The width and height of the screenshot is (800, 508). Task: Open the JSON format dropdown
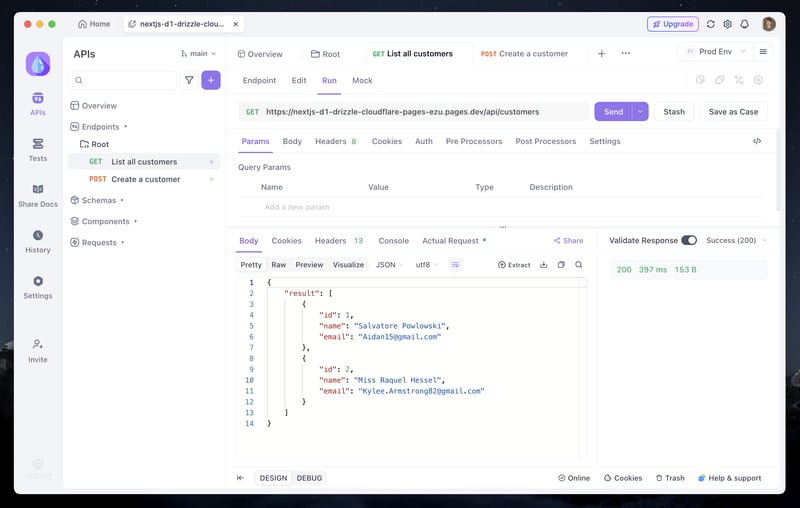point(389,265)
